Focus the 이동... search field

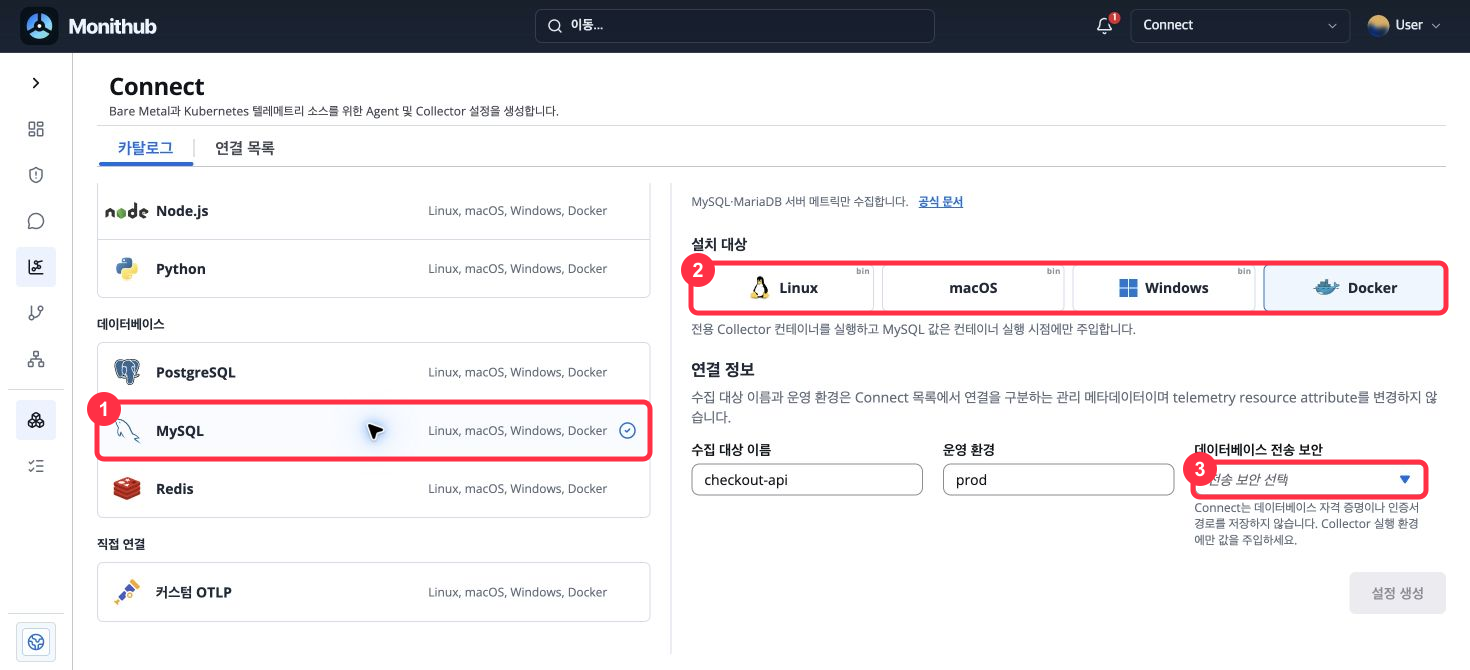pyautogui.click(x=735, y=26)
